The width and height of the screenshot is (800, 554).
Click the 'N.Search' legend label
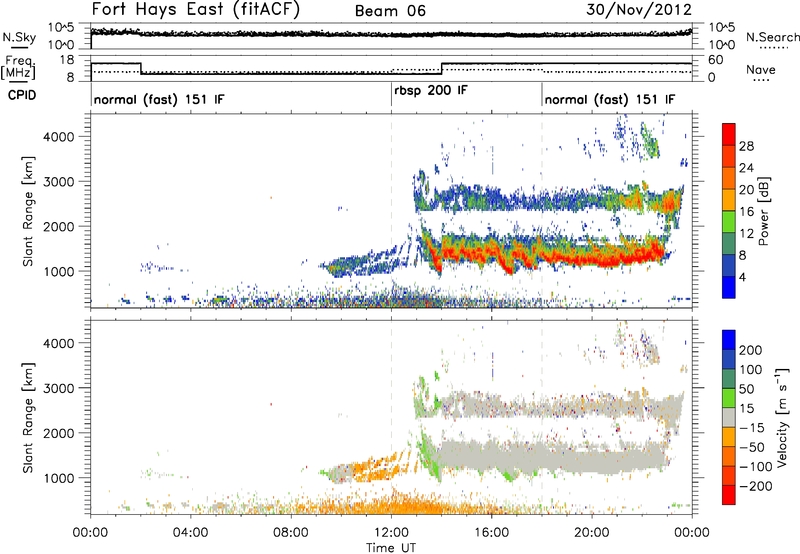(773, 37)
